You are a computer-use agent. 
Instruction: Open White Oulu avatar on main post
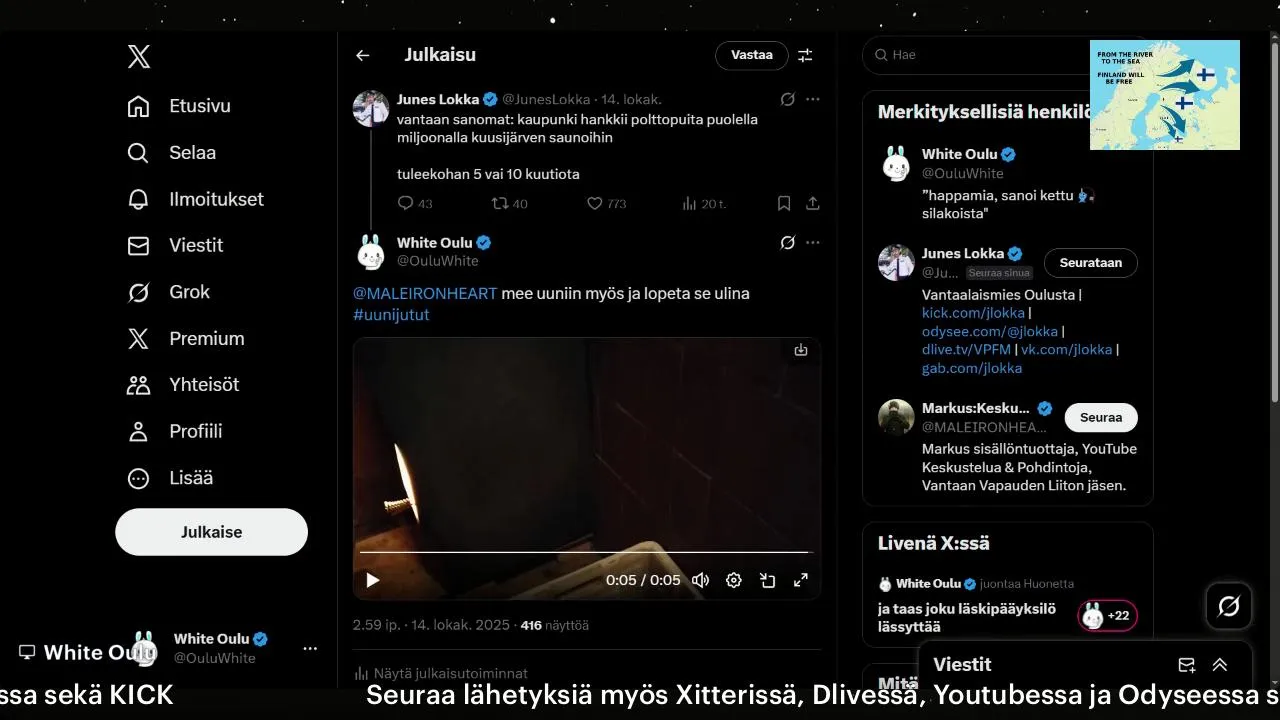[371, 252]
